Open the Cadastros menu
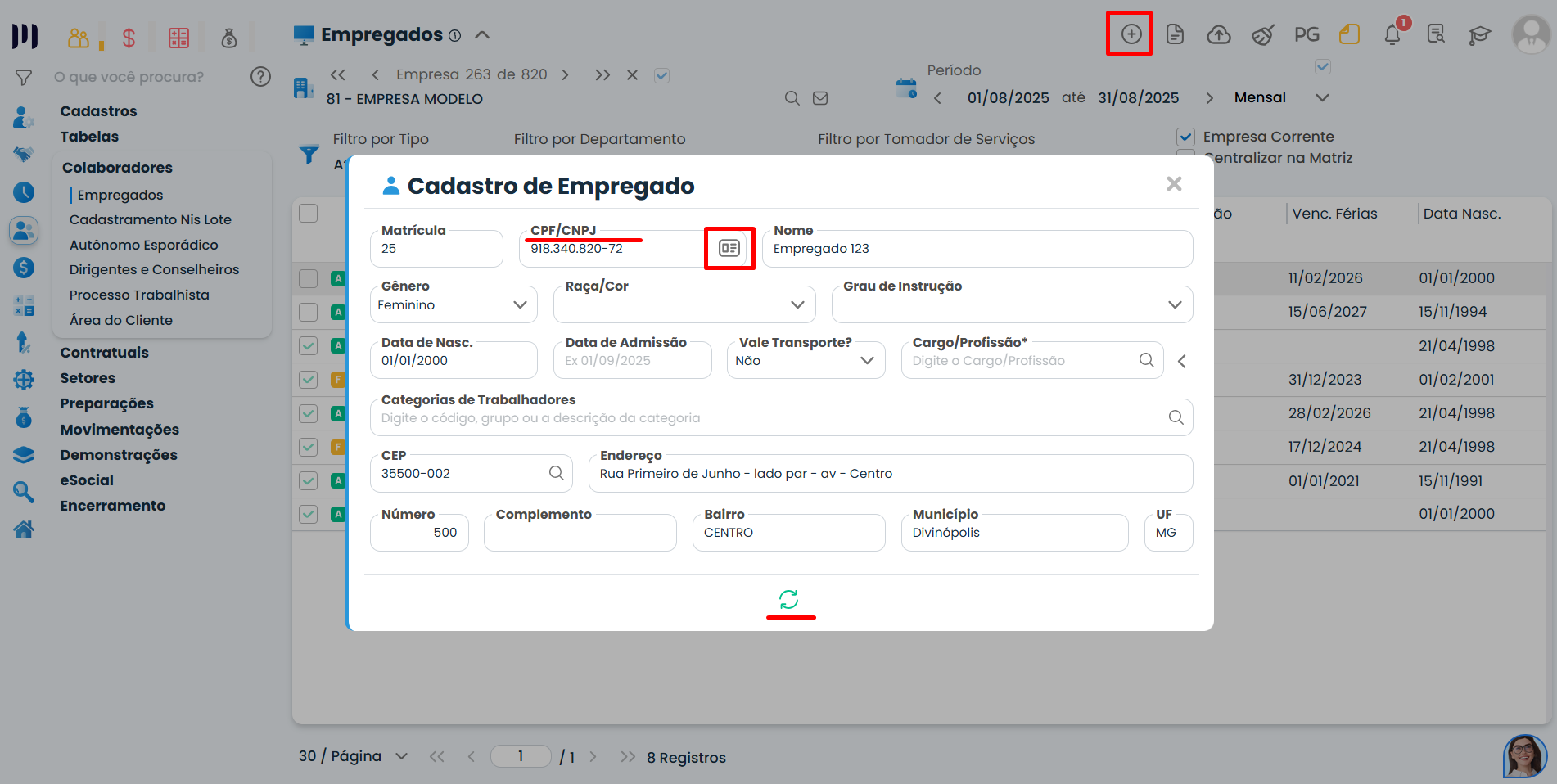The height and width of the screenshot is (784, 1557). 98,111
